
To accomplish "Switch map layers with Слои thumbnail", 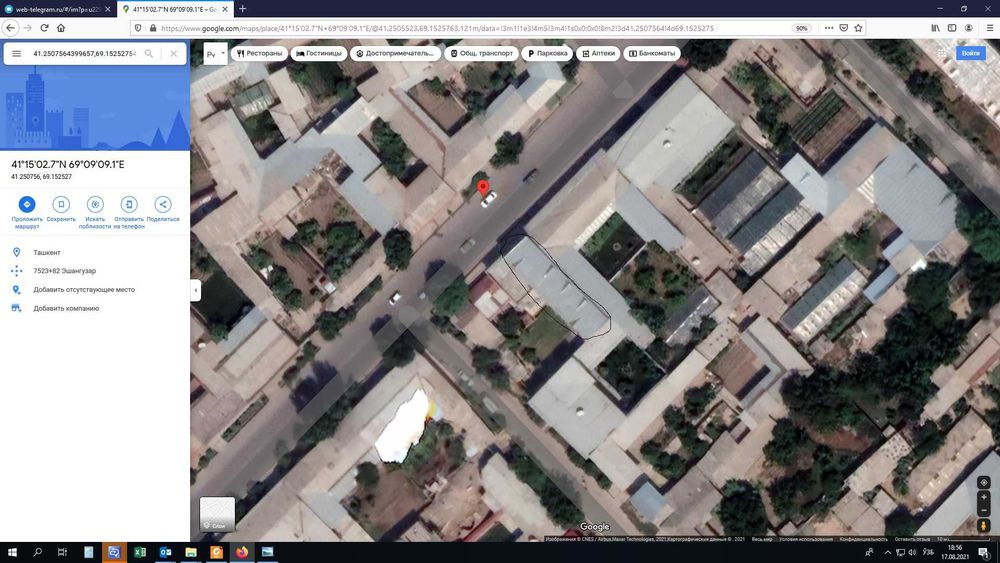I will point(217,514).
